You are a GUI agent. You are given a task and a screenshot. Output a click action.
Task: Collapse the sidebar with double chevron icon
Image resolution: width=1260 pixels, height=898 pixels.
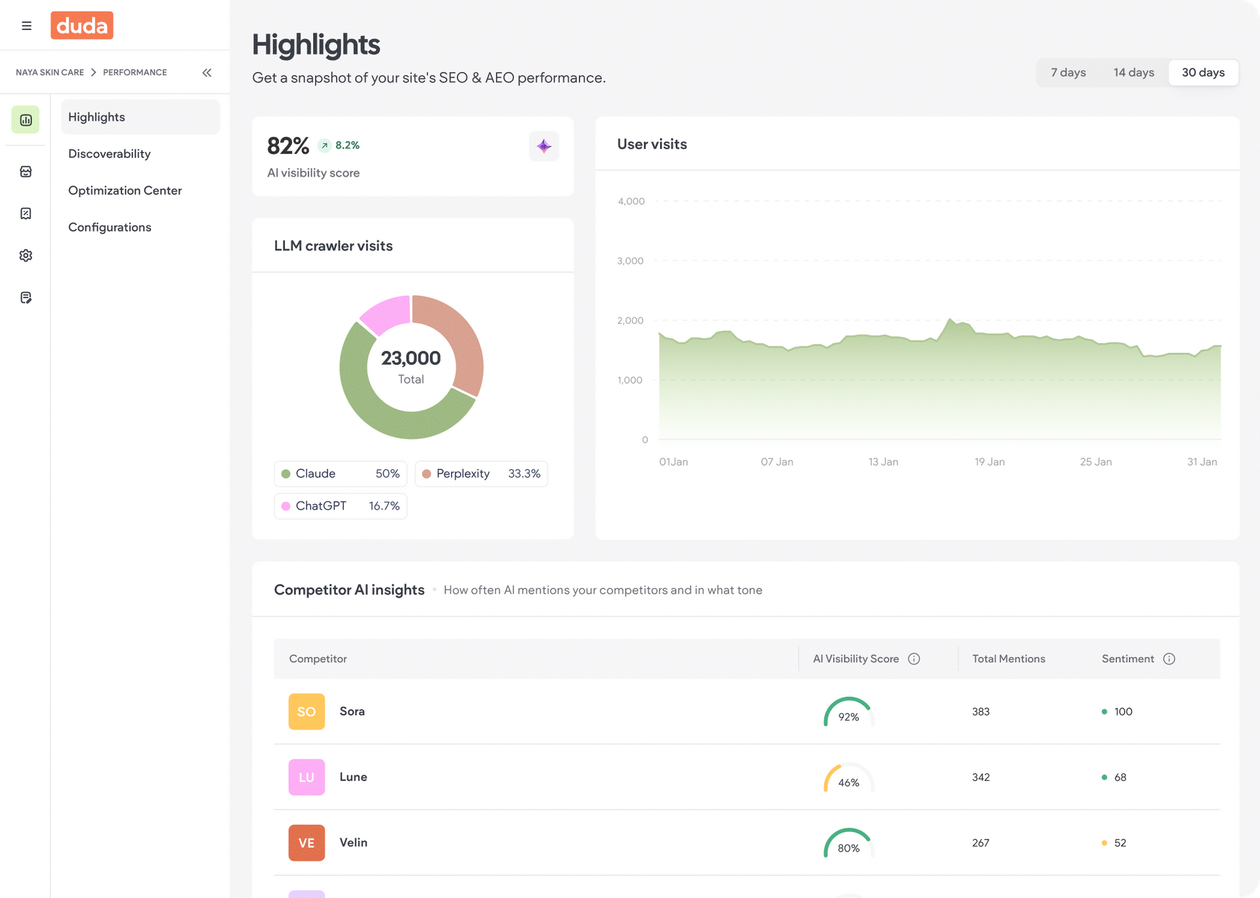point(207,72)
